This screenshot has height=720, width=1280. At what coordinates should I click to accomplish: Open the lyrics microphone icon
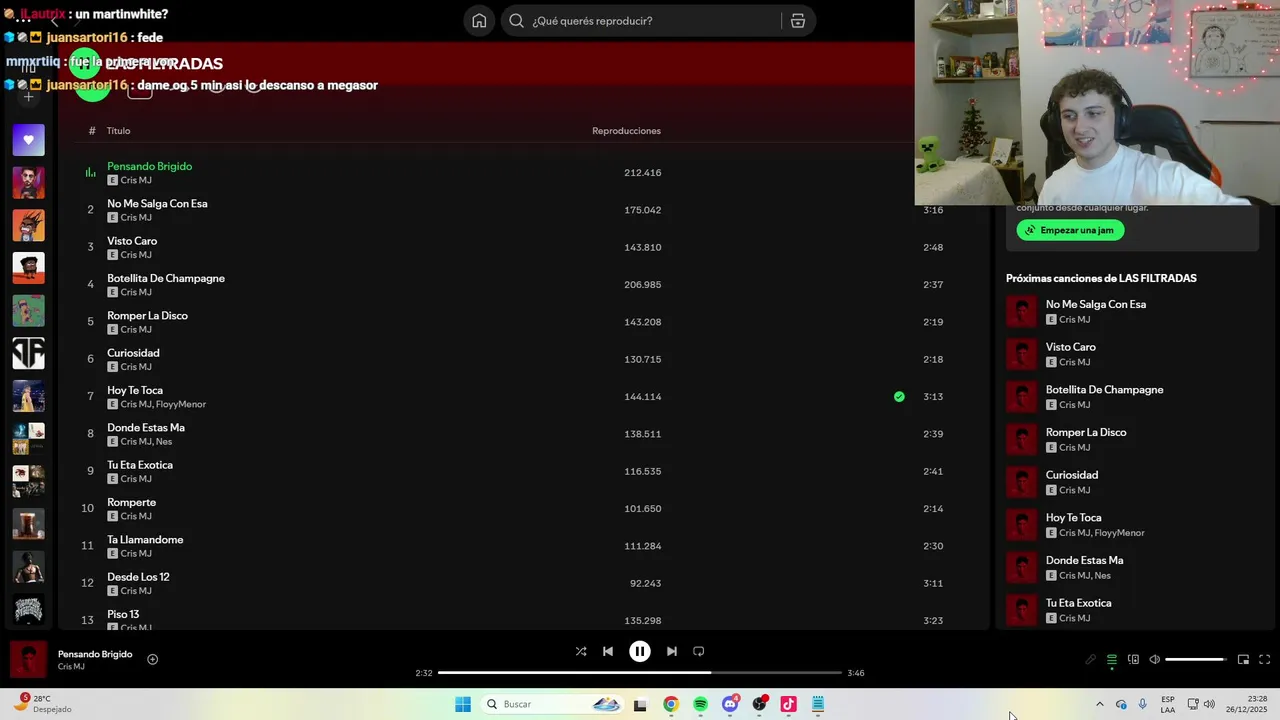tap(1091, 659)
